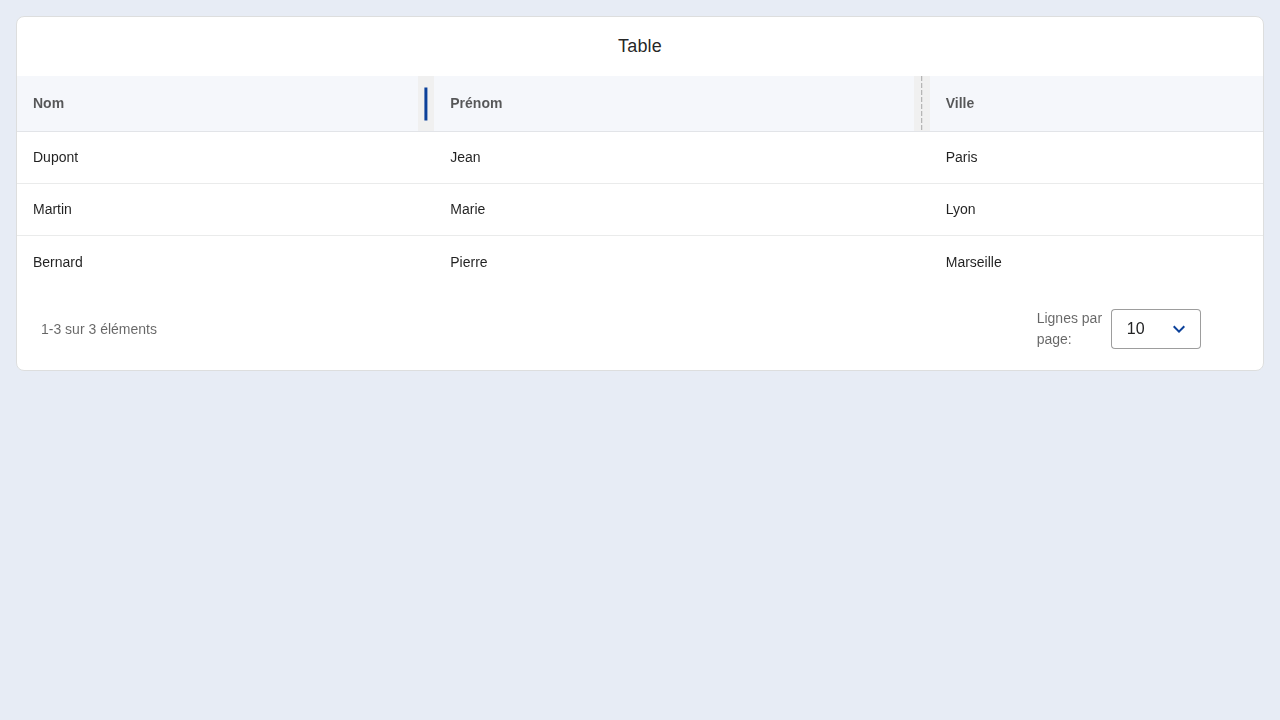Click the Lyon cell in Ville column
Image resolution: width=1280 pixels, height=720 pixels.
click(960, 209)
